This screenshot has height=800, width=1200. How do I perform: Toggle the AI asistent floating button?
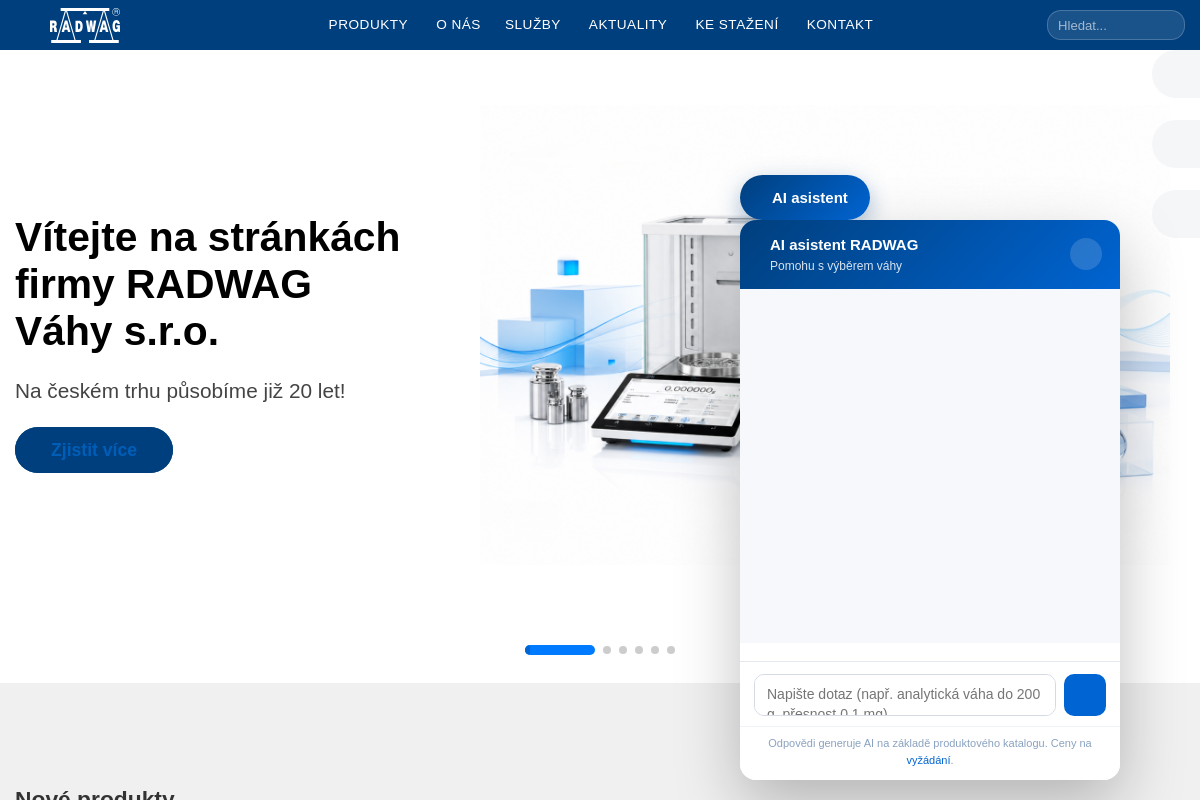tap(805, 197)
